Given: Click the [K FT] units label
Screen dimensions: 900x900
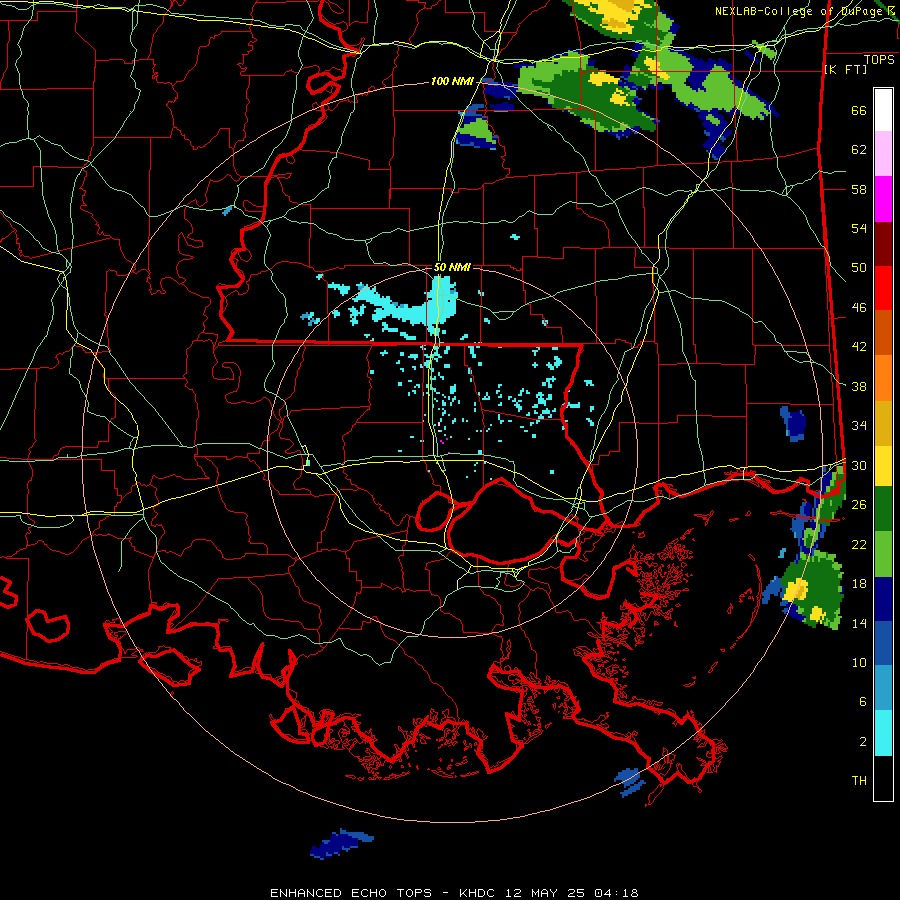Looking at the screenshot, I should tap(846, 70).
